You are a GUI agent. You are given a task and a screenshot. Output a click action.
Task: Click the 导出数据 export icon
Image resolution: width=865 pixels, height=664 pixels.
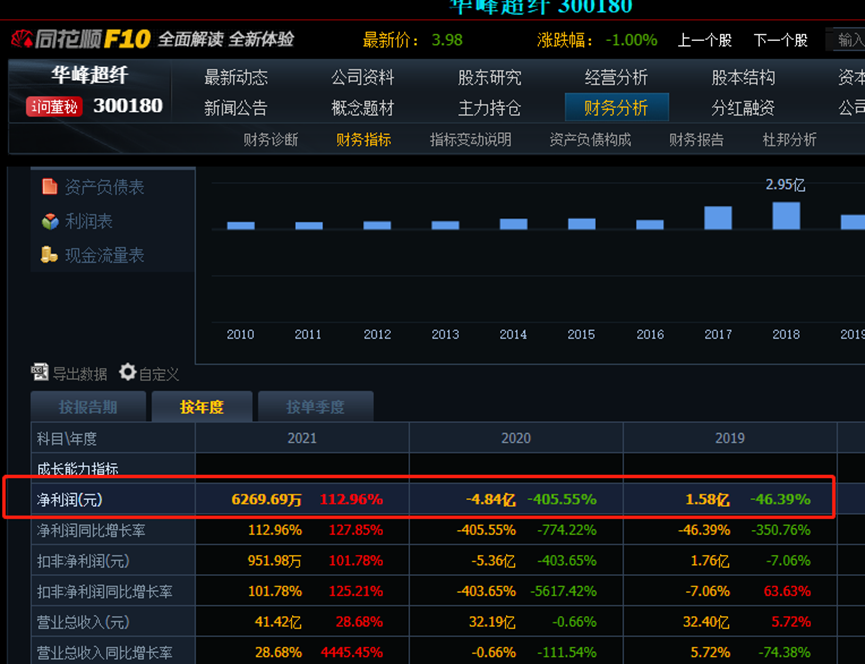click(40, 373)
